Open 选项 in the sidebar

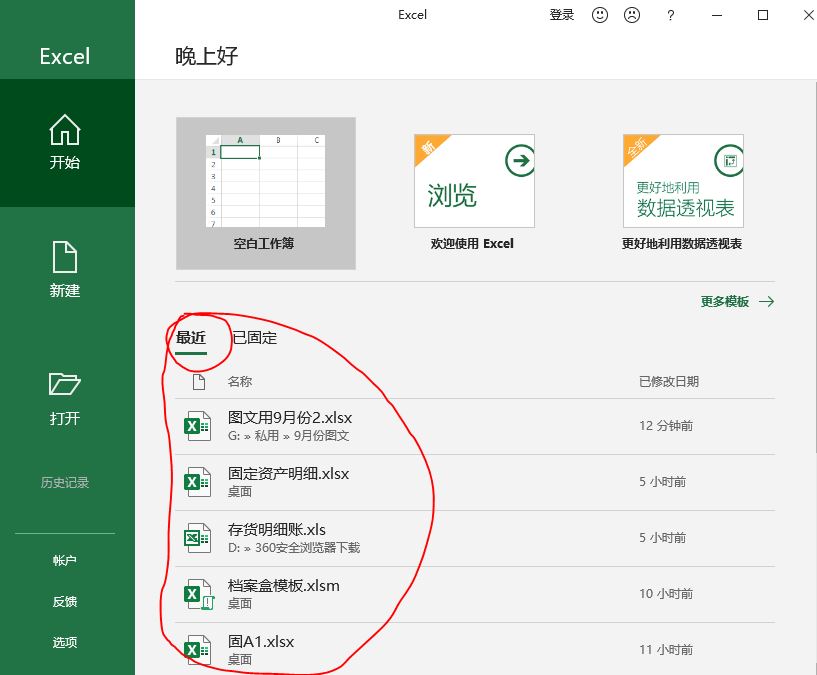coord(65,642)
